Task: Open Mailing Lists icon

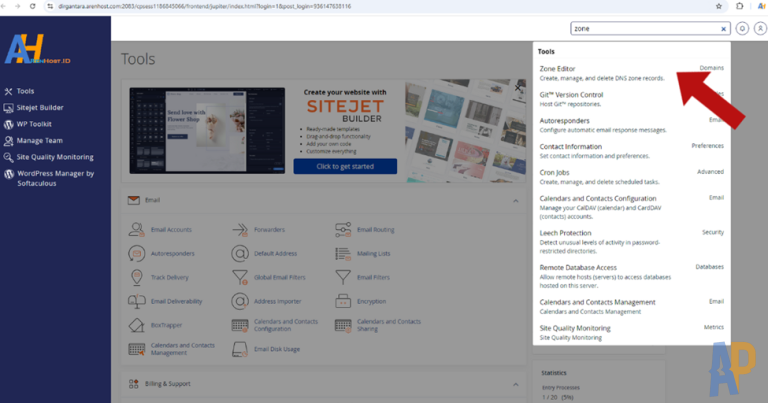Action: (343, 254)
